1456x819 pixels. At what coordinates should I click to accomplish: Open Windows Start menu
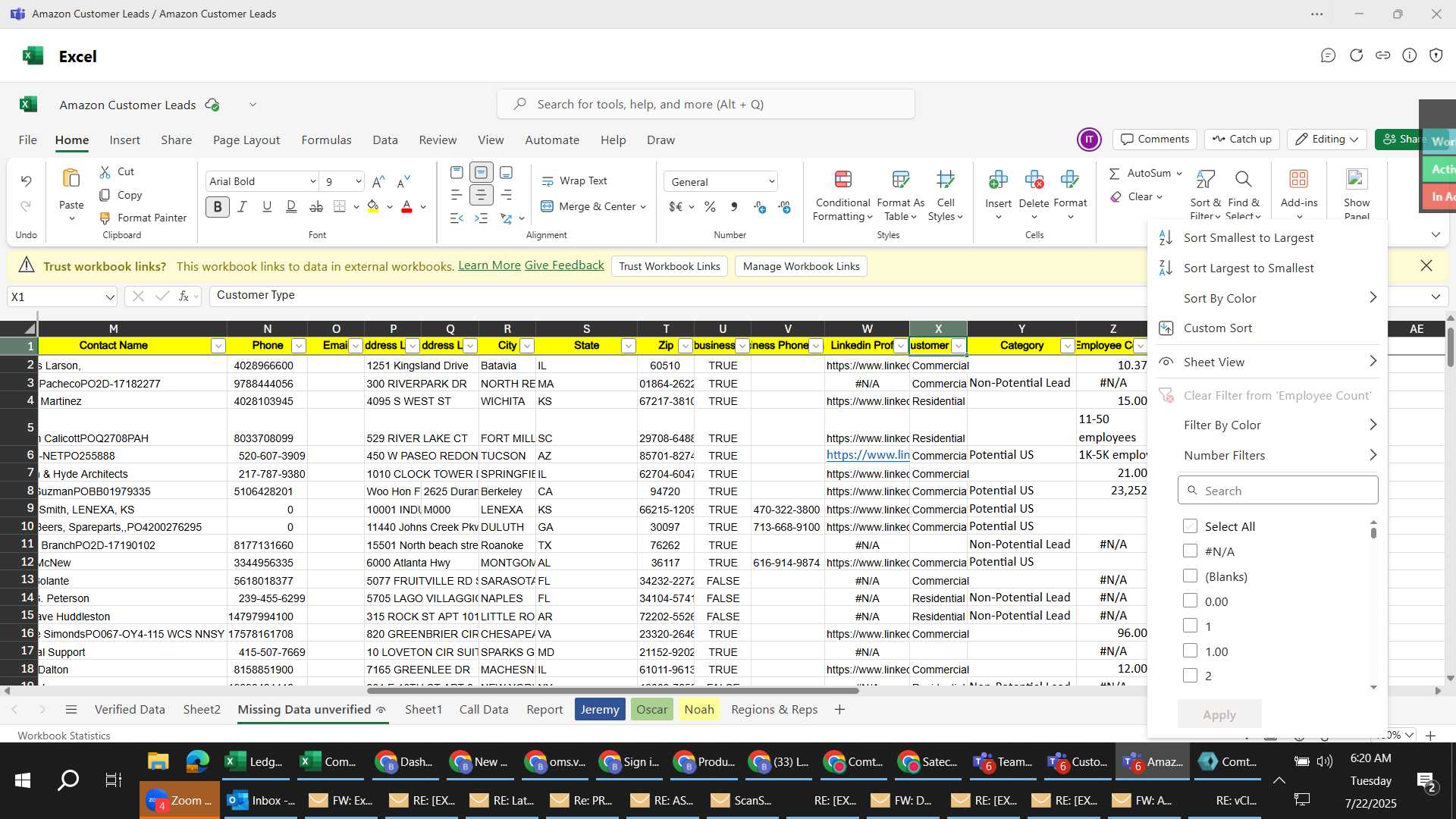click(23, 780)
